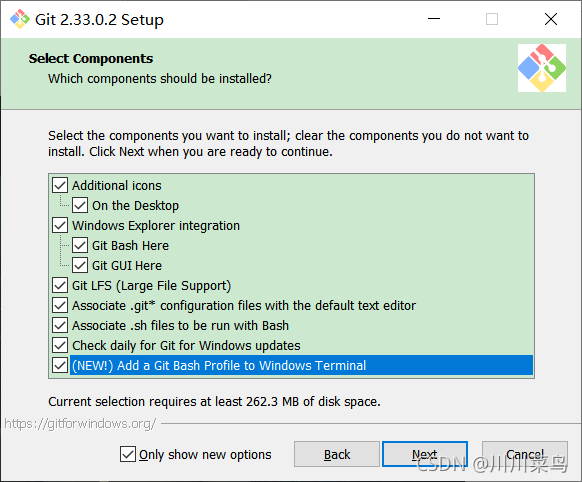Disable Git Bash Here option
582x482 pixels.
point(80,245)
